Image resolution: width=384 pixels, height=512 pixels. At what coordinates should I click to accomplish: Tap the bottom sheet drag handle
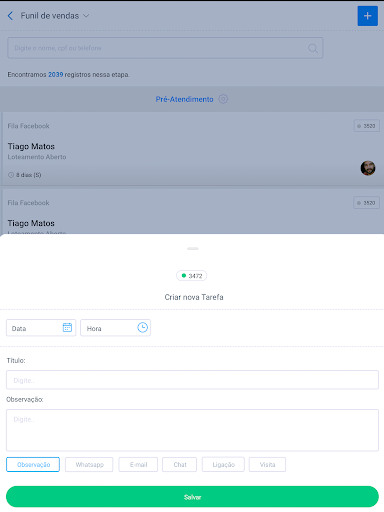pyautogui.click(x=193, y=248)
